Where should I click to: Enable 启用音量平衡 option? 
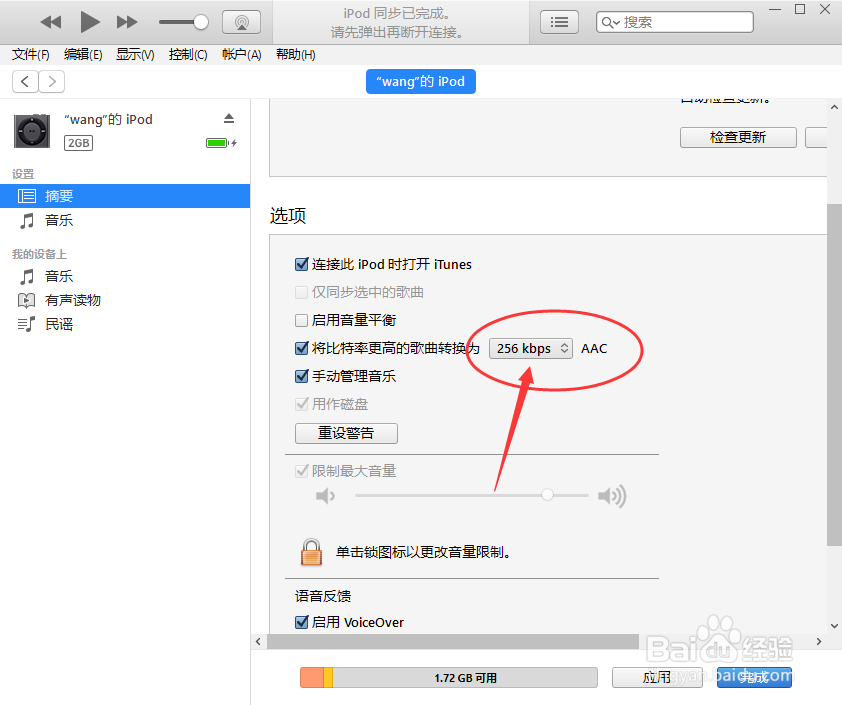click(302, 320)
